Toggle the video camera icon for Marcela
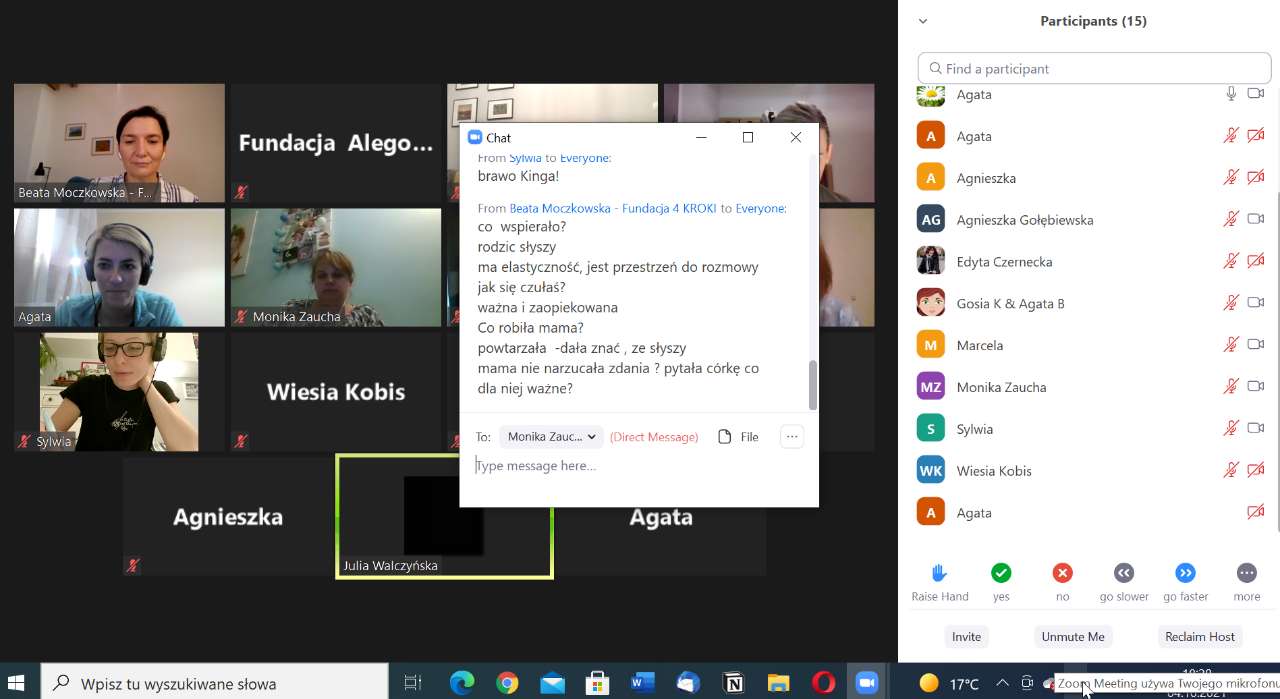This screenshot has height=699, width=1280. 1256,345
